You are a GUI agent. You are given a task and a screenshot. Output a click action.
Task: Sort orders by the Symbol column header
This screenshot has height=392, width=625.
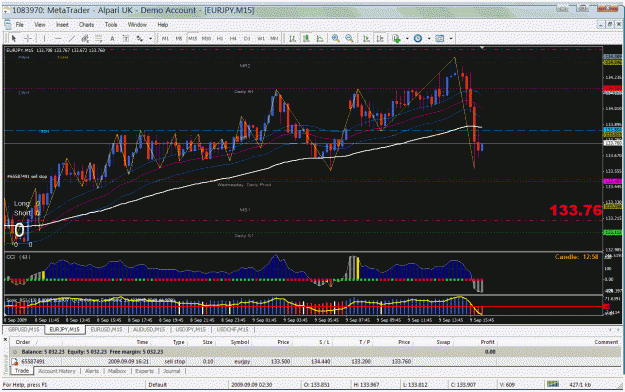[240, 342]
